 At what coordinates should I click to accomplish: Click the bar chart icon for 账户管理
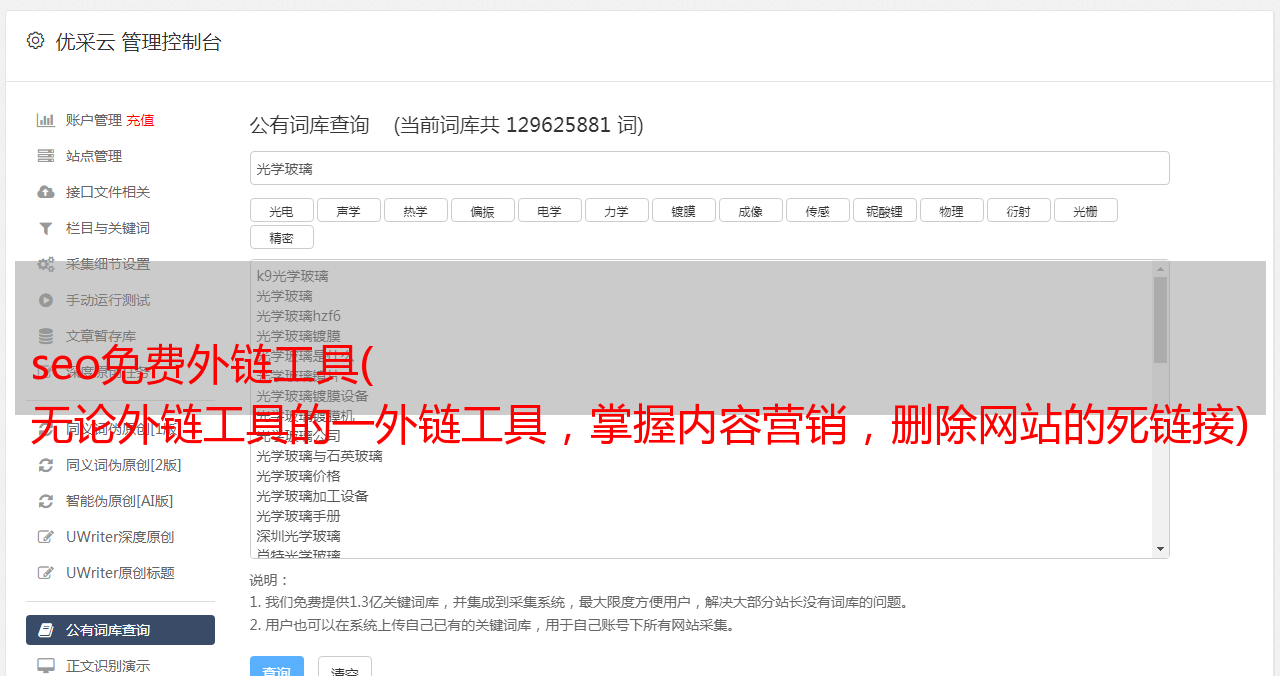pyautogui.click(x=46, y=120)
